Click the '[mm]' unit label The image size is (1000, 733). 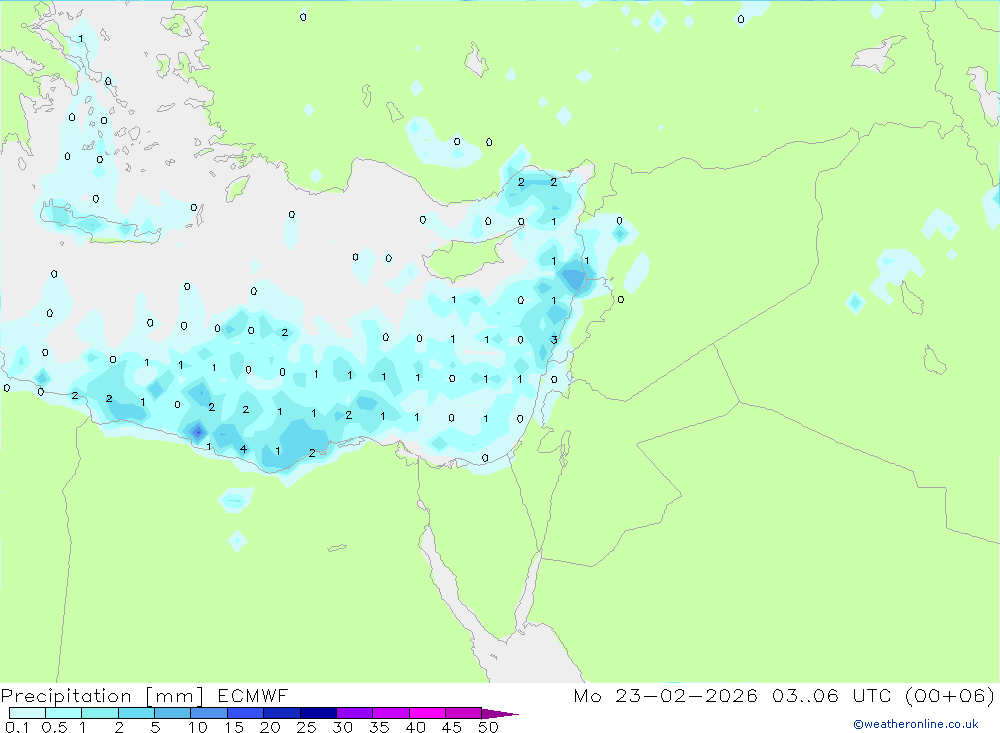coord(175,696)
